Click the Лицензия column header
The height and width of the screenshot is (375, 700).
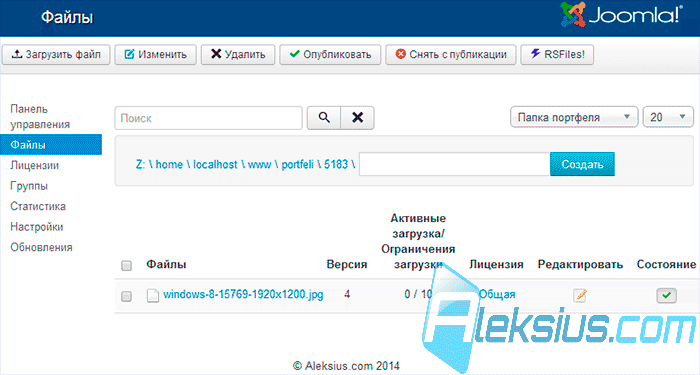tap(496, 264)
